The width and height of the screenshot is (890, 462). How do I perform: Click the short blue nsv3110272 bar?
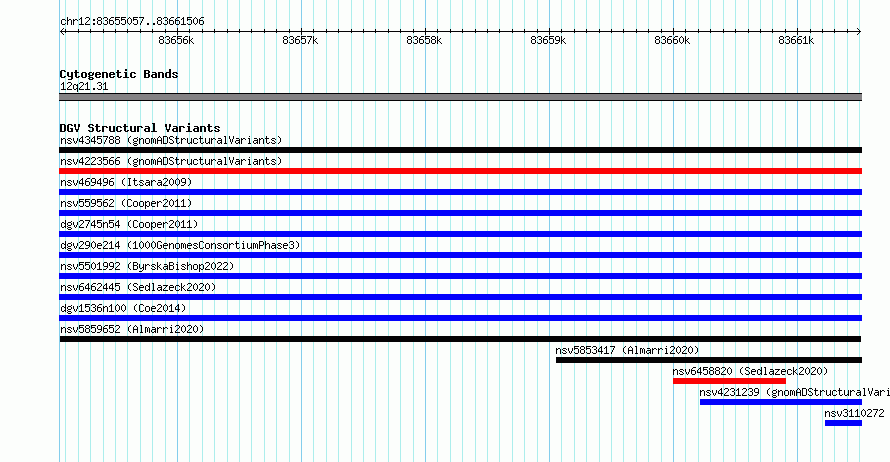[843, 423]
